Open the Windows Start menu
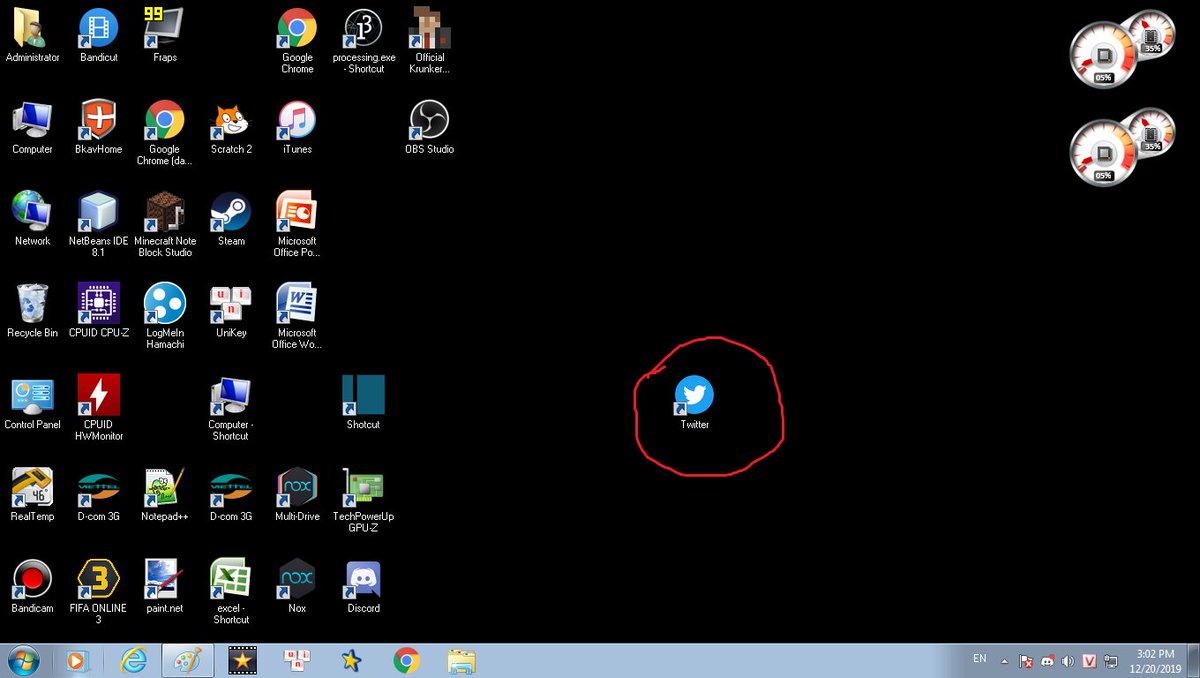 24,660
